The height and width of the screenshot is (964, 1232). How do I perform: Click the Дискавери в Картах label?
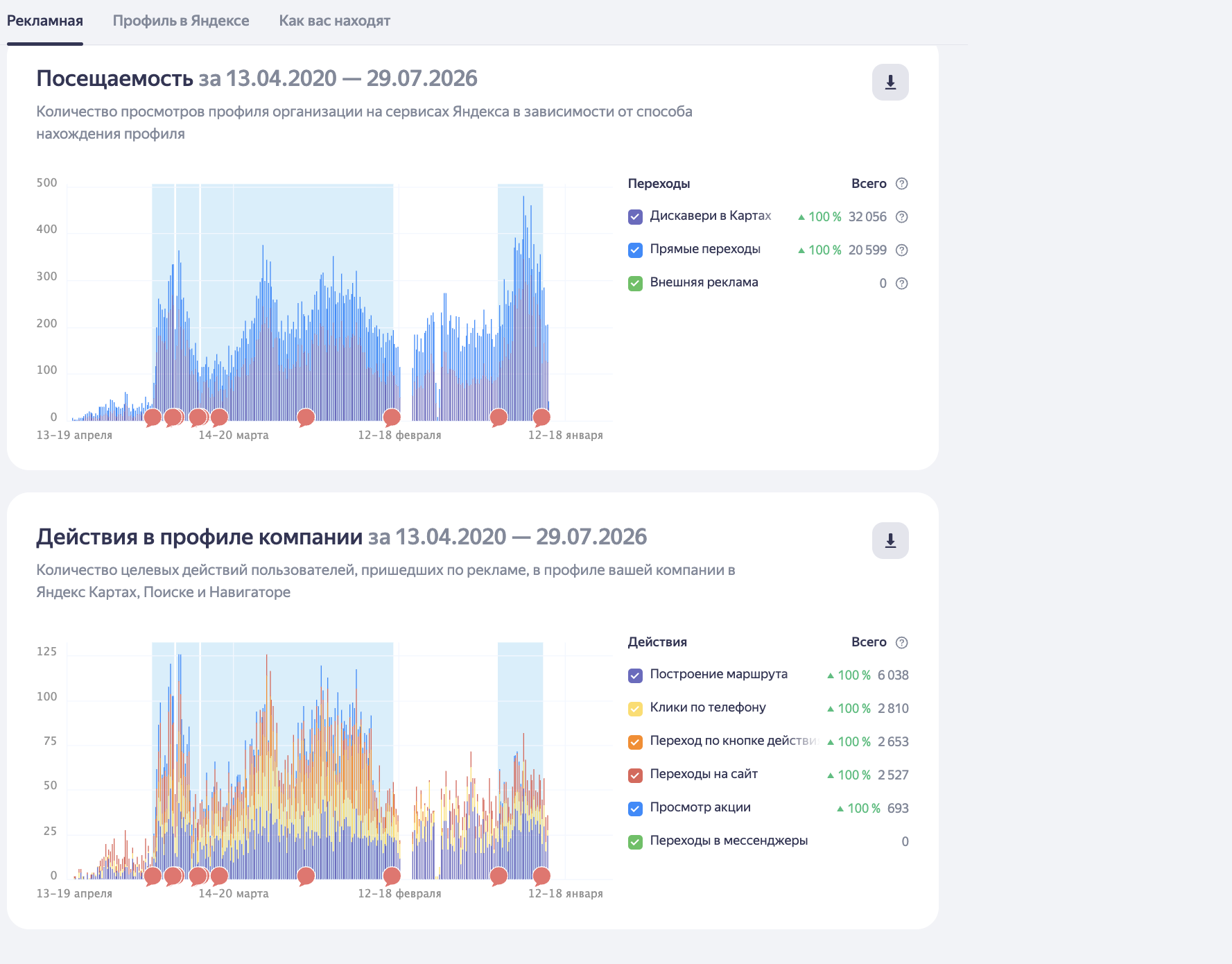click(x=711, y=216)
